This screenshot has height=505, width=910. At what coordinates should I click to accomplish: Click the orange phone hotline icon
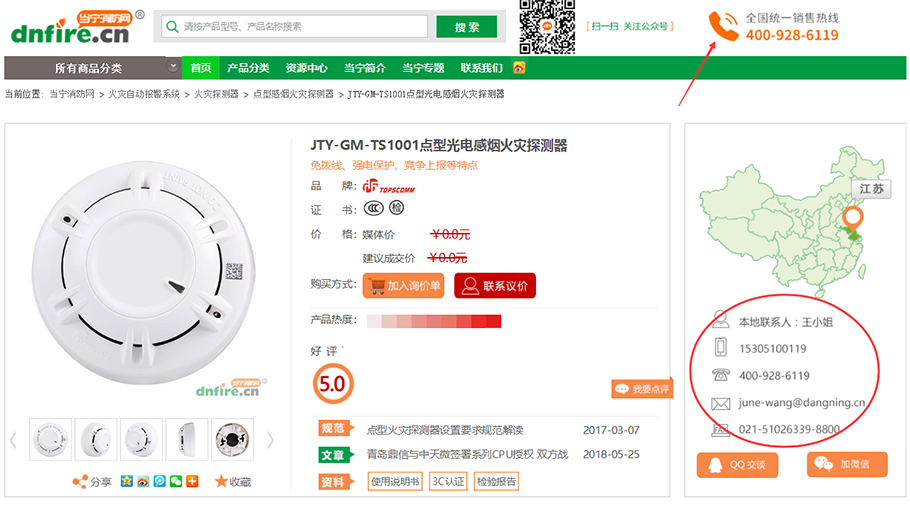click(x=723, y=27)
